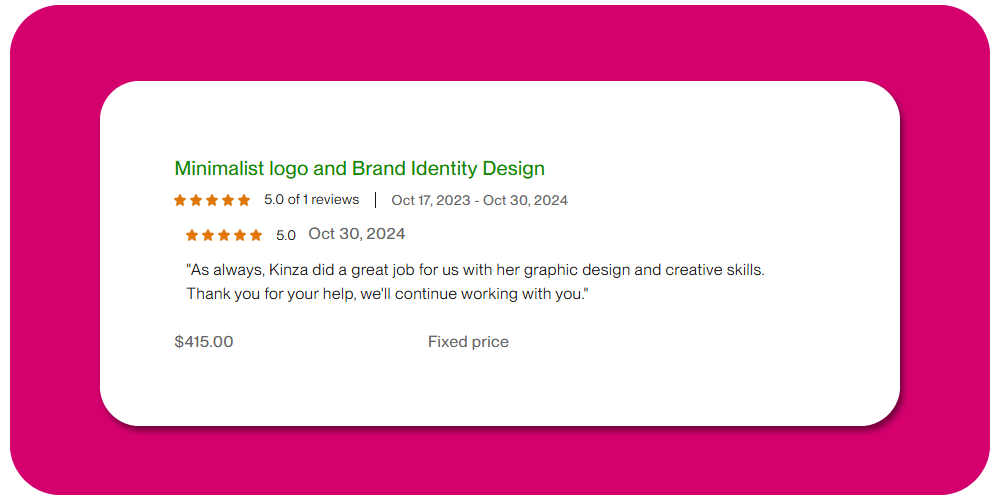Click the contract date range Oct 17, 2023 - Oct 30, 2024
The image size is (1000, 500).
click(479, 200)
